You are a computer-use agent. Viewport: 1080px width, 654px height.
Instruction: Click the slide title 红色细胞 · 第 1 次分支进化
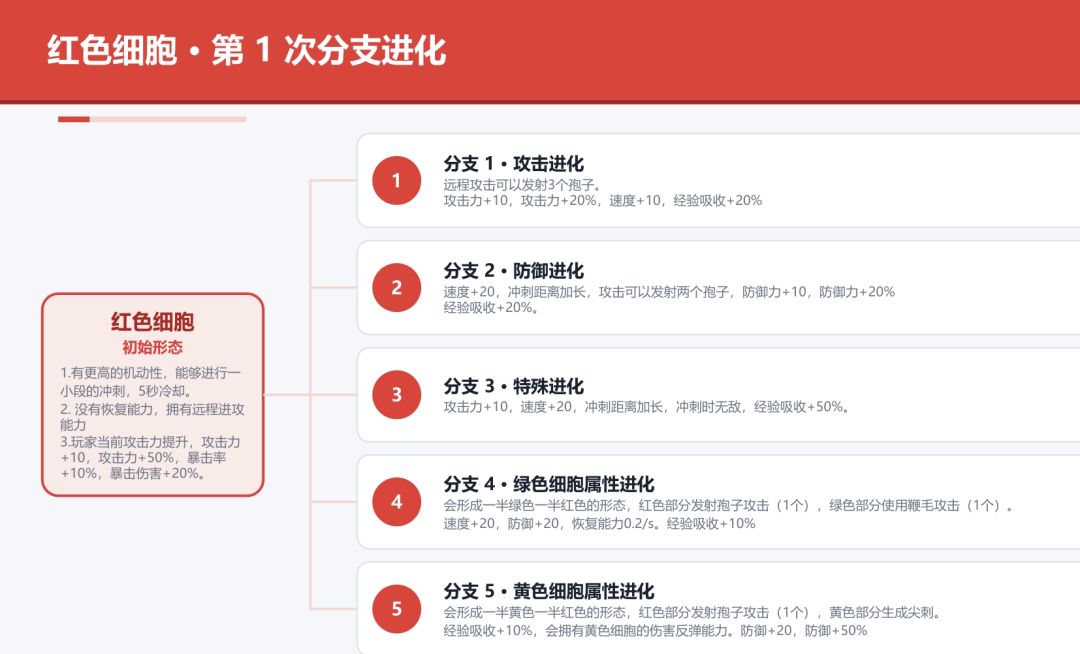[x=247, y=51]
